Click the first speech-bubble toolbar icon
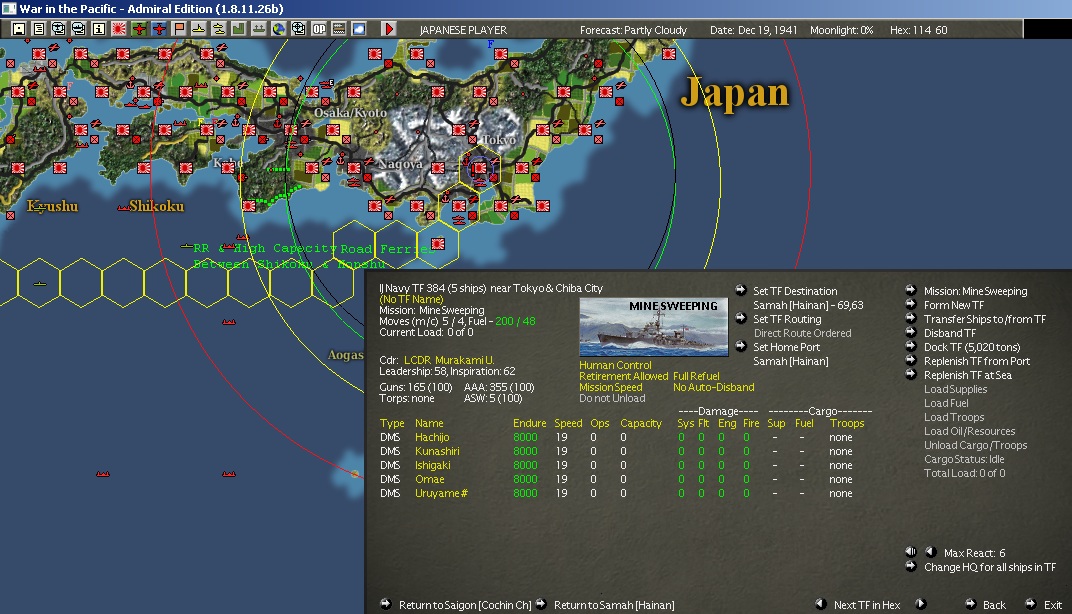The width and height of the screenshot is (1072, 614). point(59,29)
